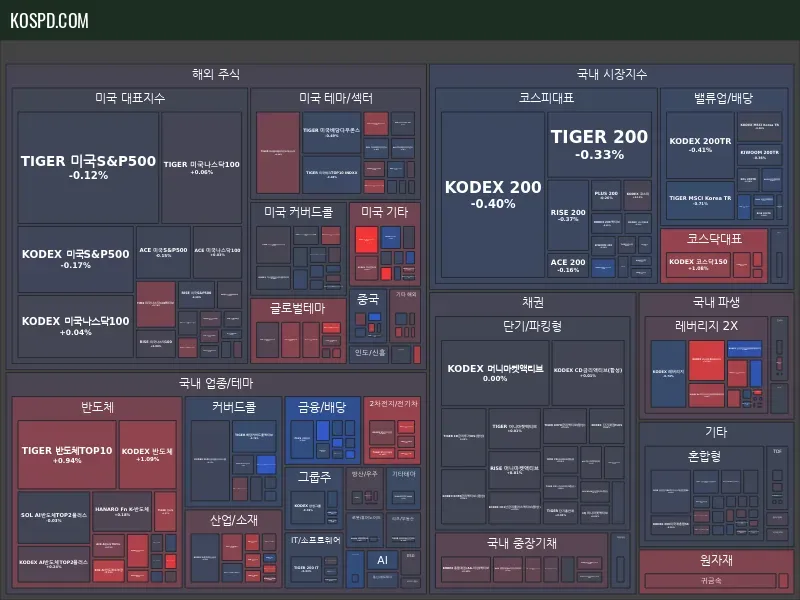Click the 그룹주 group header

(x=314, y=477)
